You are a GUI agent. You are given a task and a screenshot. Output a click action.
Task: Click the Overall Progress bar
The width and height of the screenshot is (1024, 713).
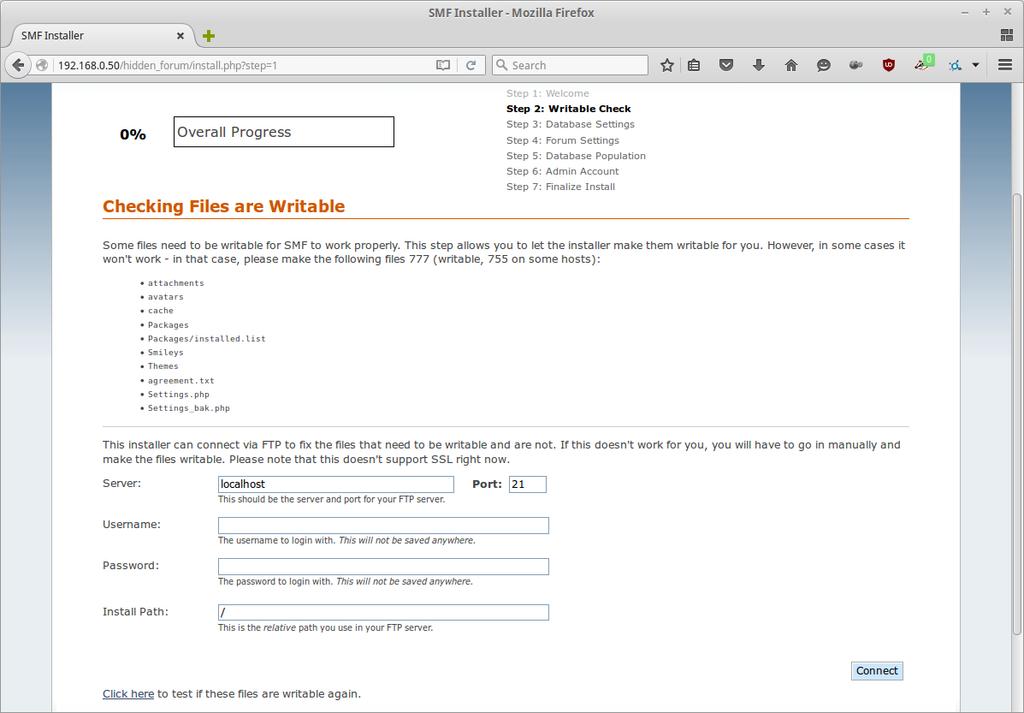coord(284,132)
